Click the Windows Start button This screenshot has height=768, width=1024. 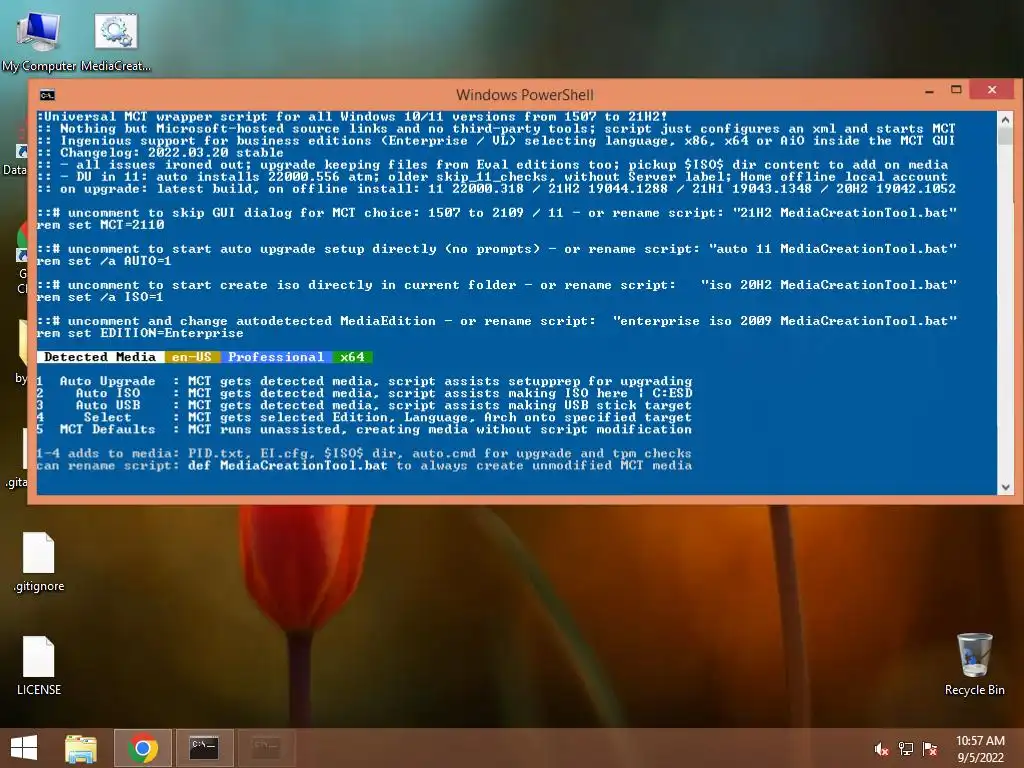coord(24,748)
